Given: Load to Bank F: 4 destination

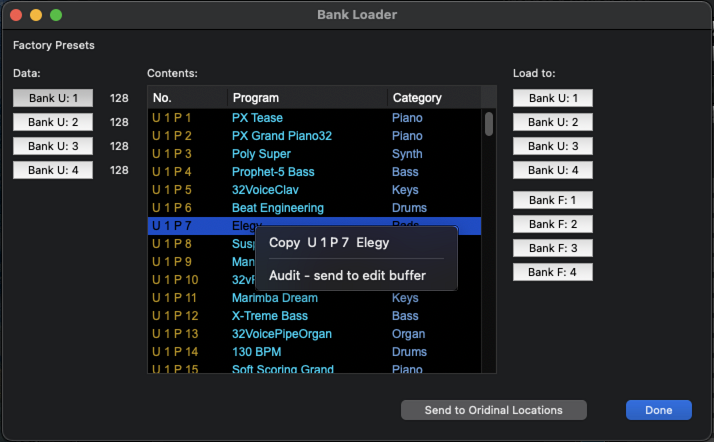Looking at the screenshot, I should [553, 272].
